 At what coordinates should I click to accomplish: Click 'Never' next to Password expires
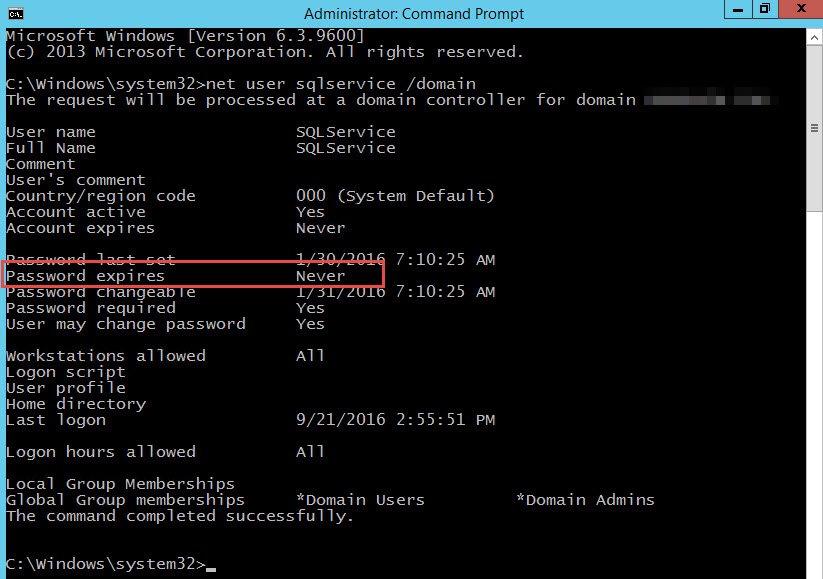(x=321, y=276)
